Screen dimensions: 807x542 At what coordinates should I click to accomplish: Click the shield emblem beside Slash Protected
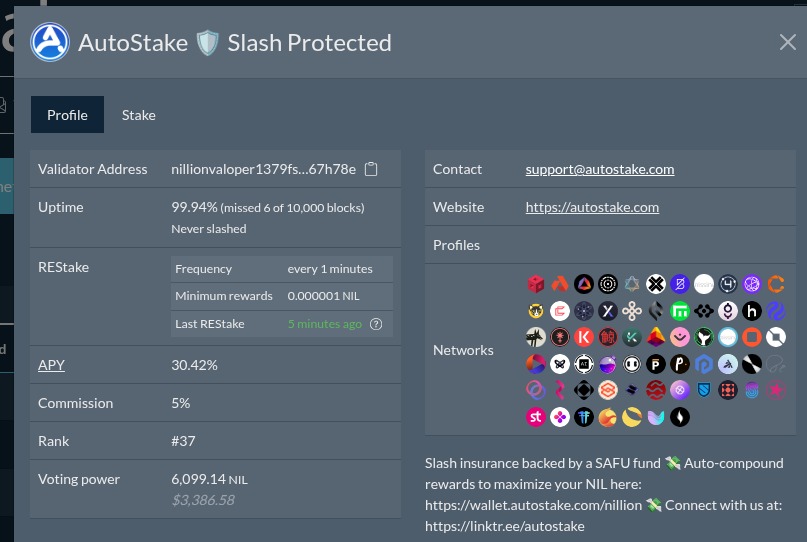208,43
